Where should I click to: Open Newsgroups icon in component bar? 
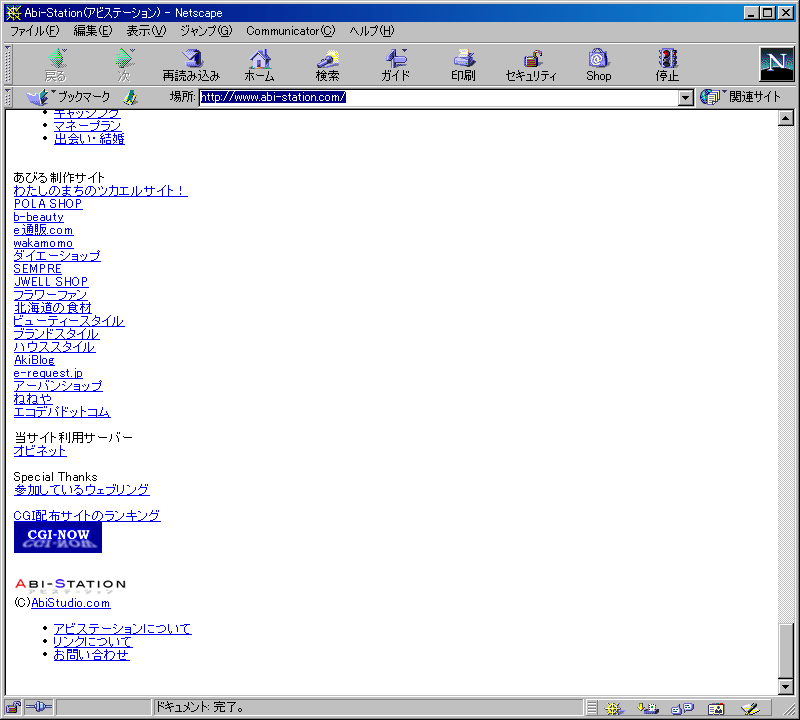(x=682, y=708)
